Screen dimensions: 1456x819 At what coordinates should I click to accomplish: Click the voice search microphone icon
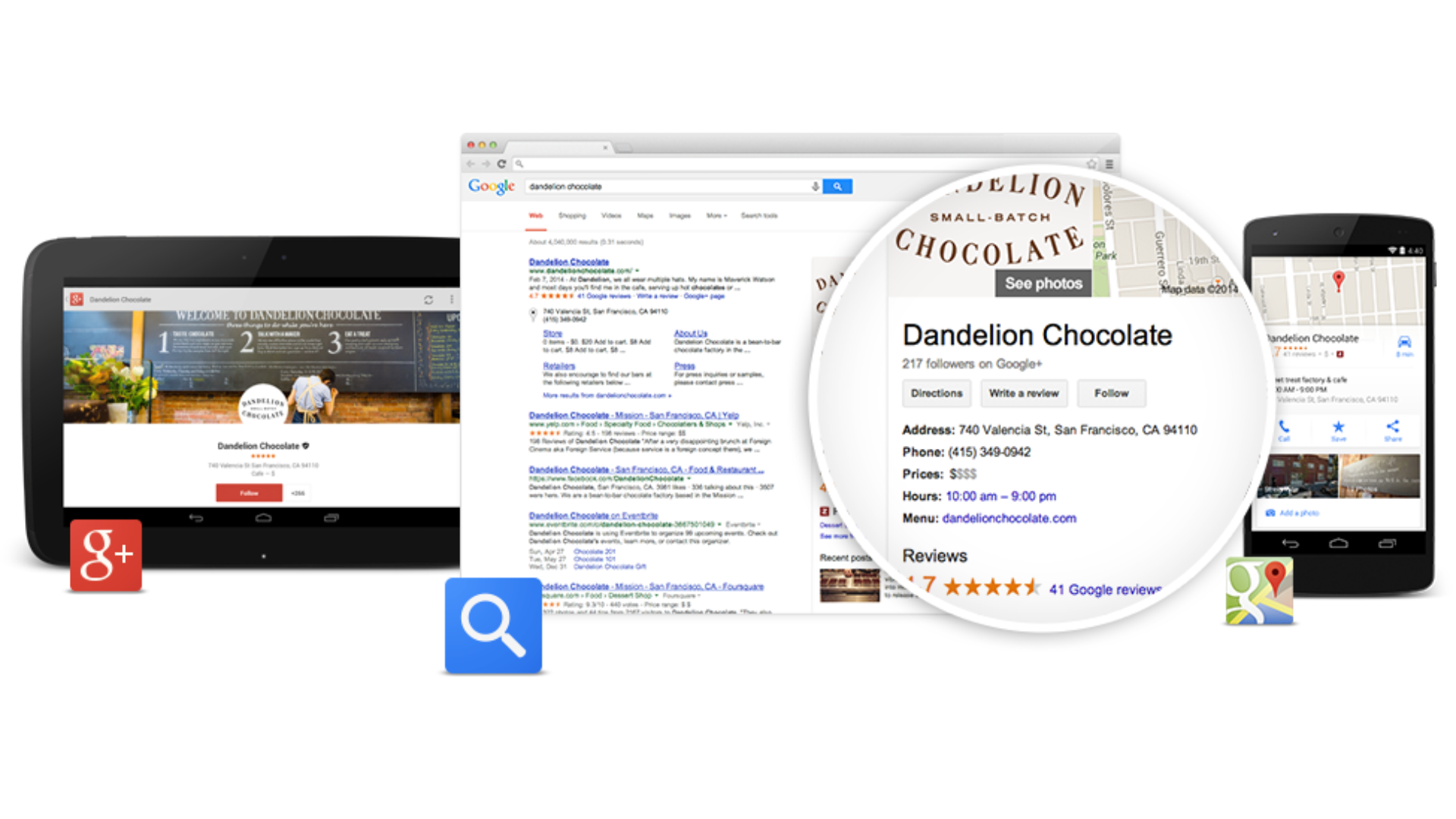tap(815, 187)
